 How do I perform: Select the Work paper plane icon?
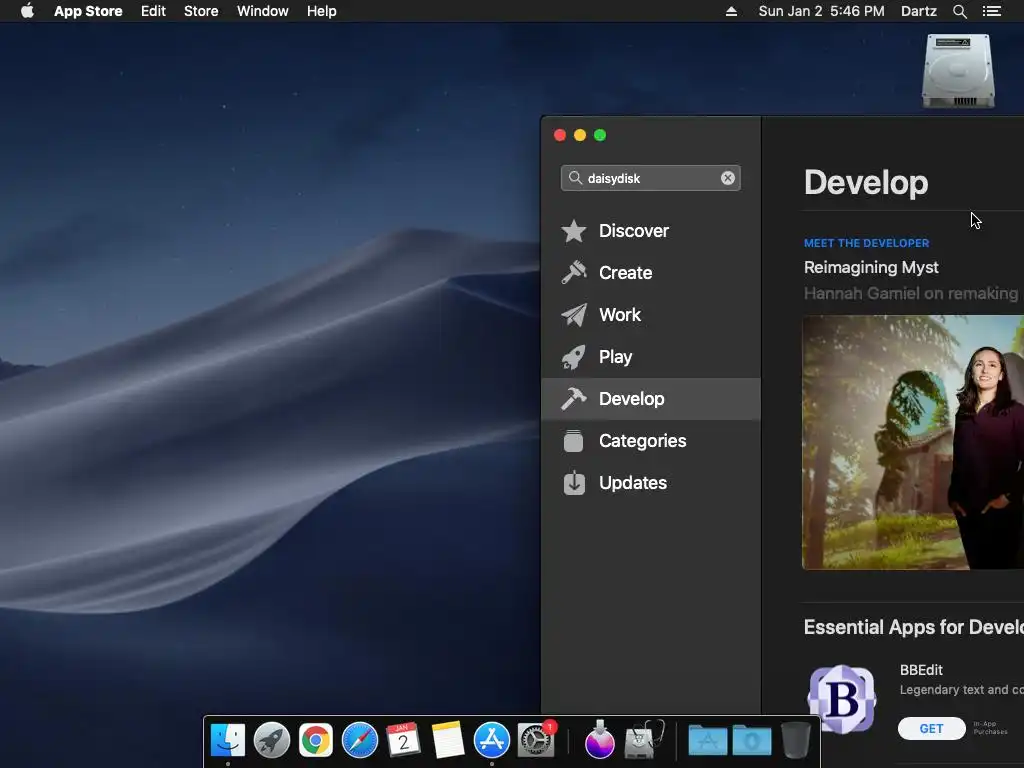tap(573, 315)
